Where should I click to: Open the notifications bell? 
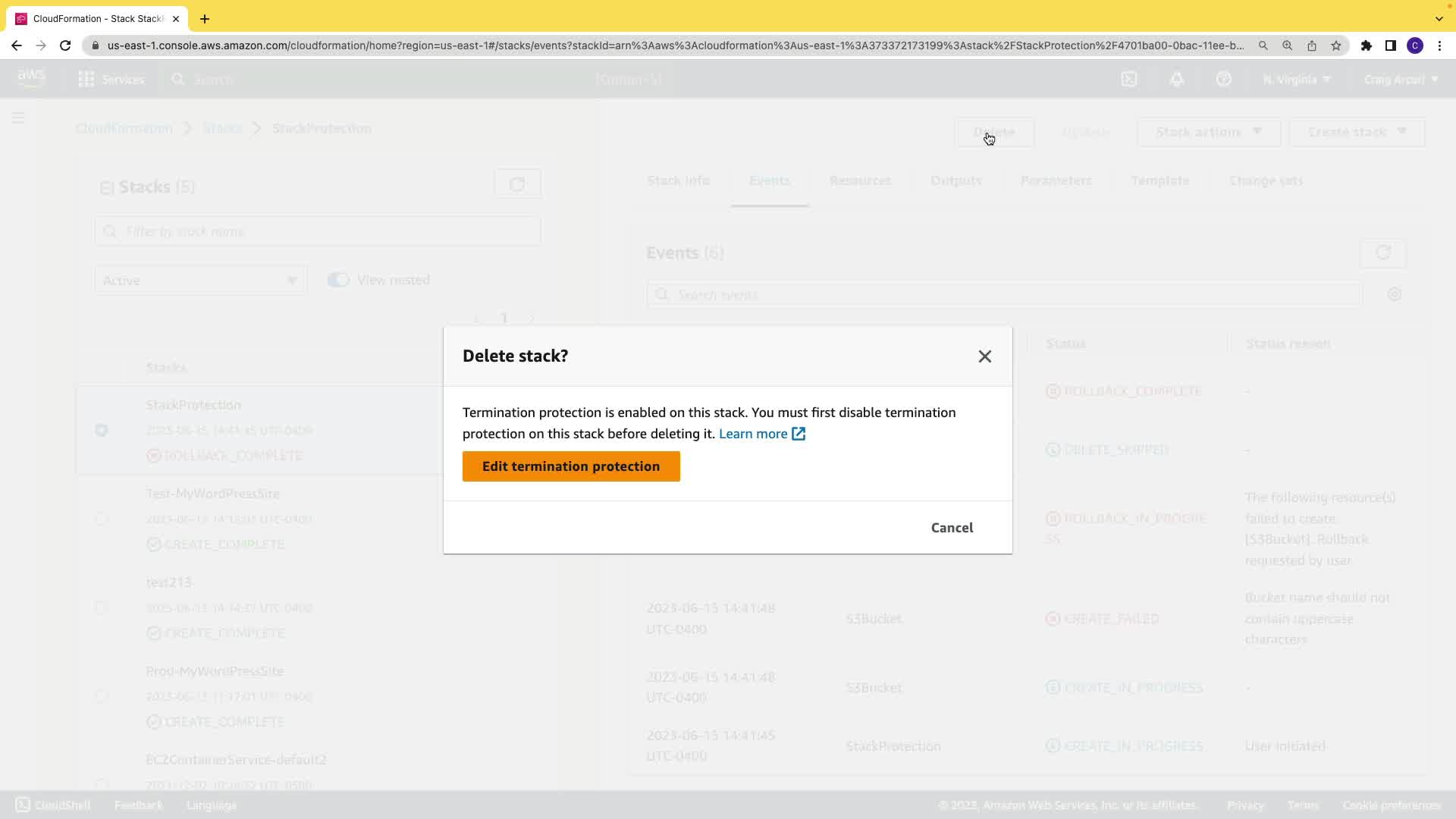coord(1177,79)
